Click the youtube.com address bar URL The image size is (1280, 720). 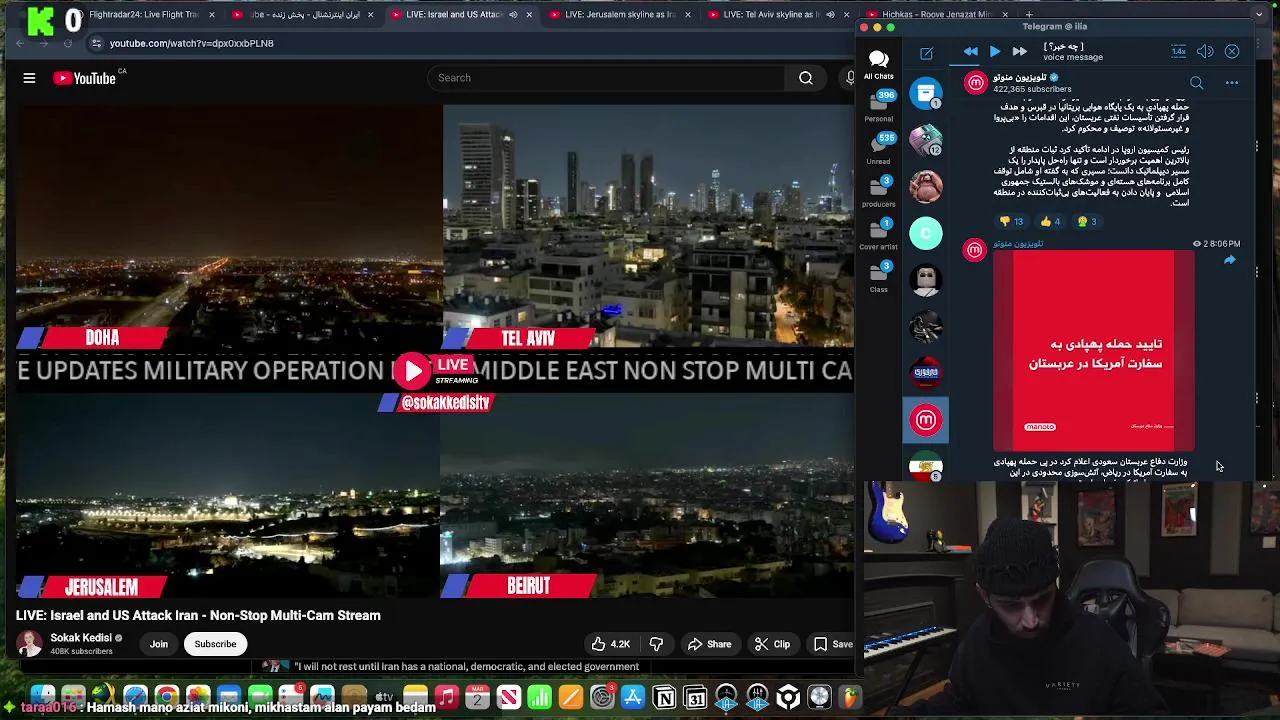(191, 43)
